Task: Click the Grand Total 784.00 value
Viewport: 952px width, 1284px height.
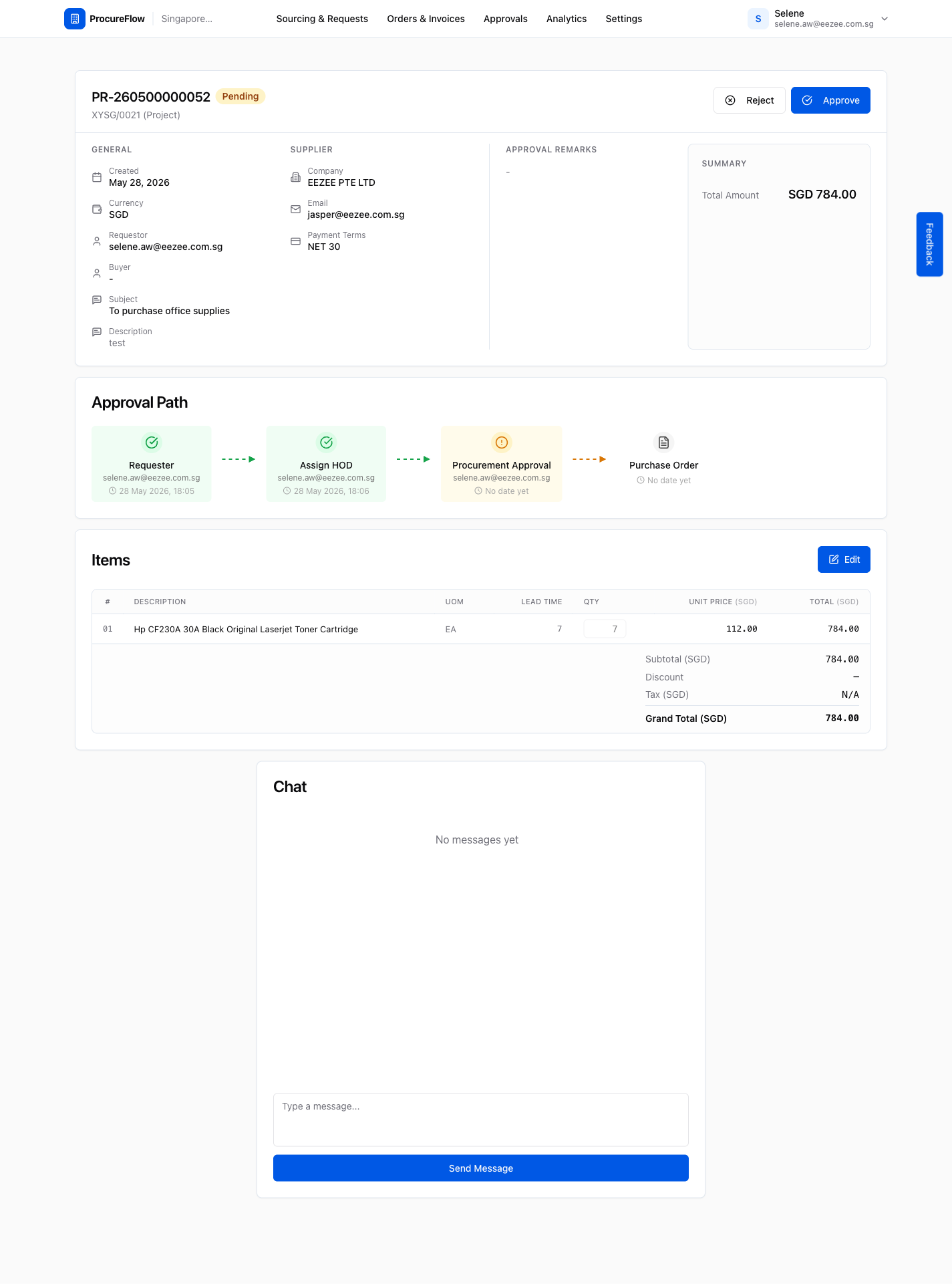Action: 842,718
